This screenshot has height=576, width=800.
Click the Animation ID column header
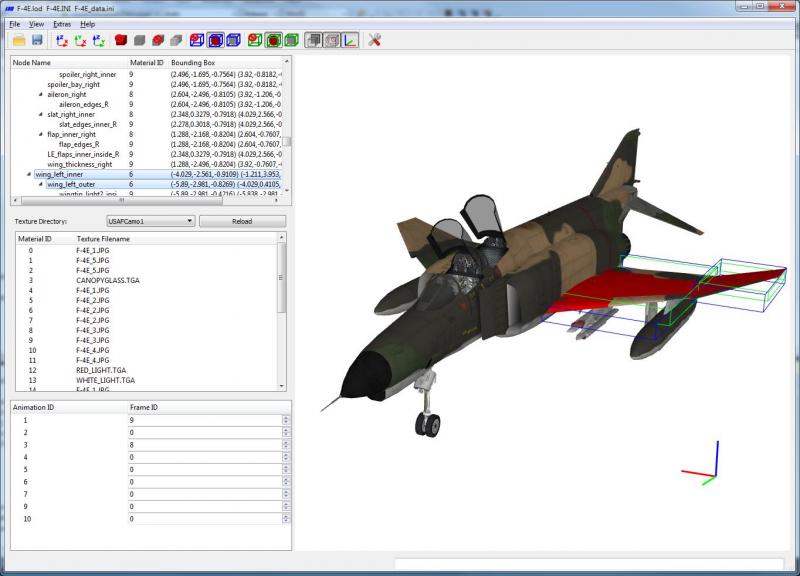click(69, 407)
